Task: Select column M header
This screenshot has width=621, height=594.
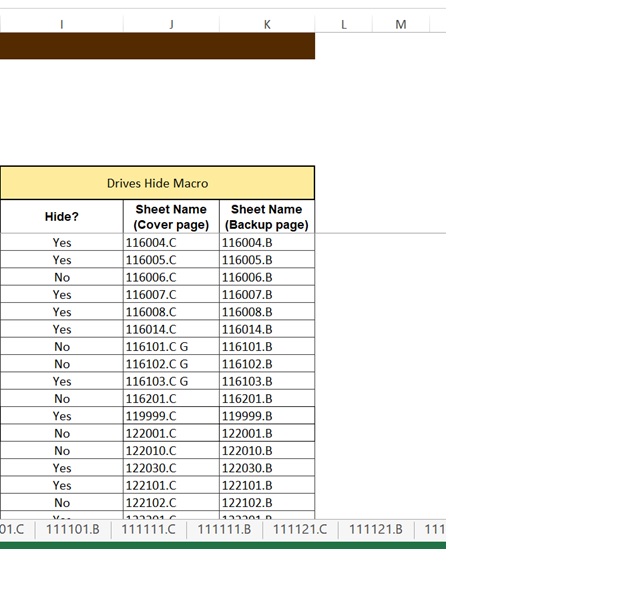Action: 401,25
